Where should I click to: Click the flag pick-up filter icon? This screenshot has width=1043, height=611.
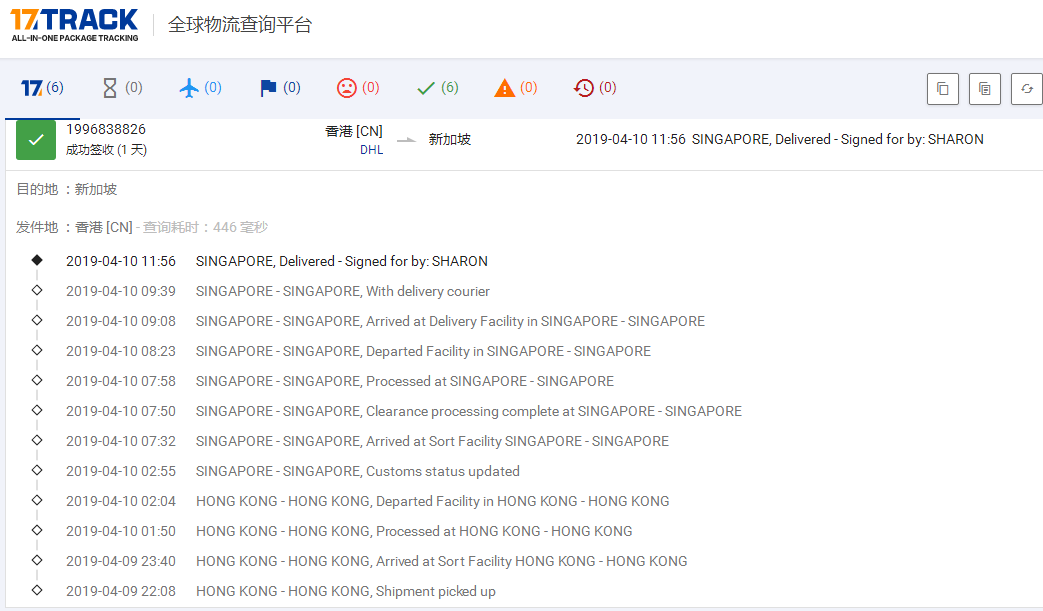(266, 87)
